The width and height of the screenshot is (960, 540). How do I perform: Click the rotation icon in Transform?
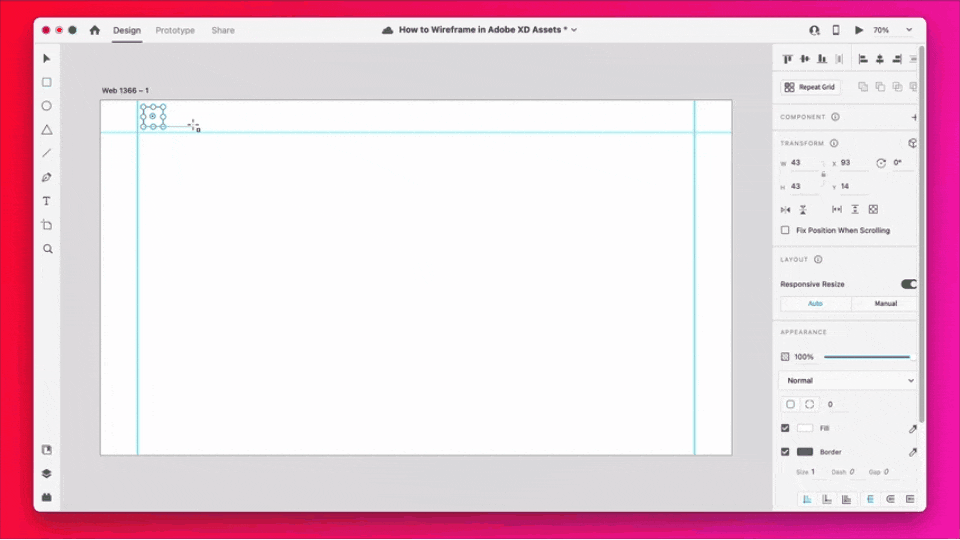(x=880, y=163)
